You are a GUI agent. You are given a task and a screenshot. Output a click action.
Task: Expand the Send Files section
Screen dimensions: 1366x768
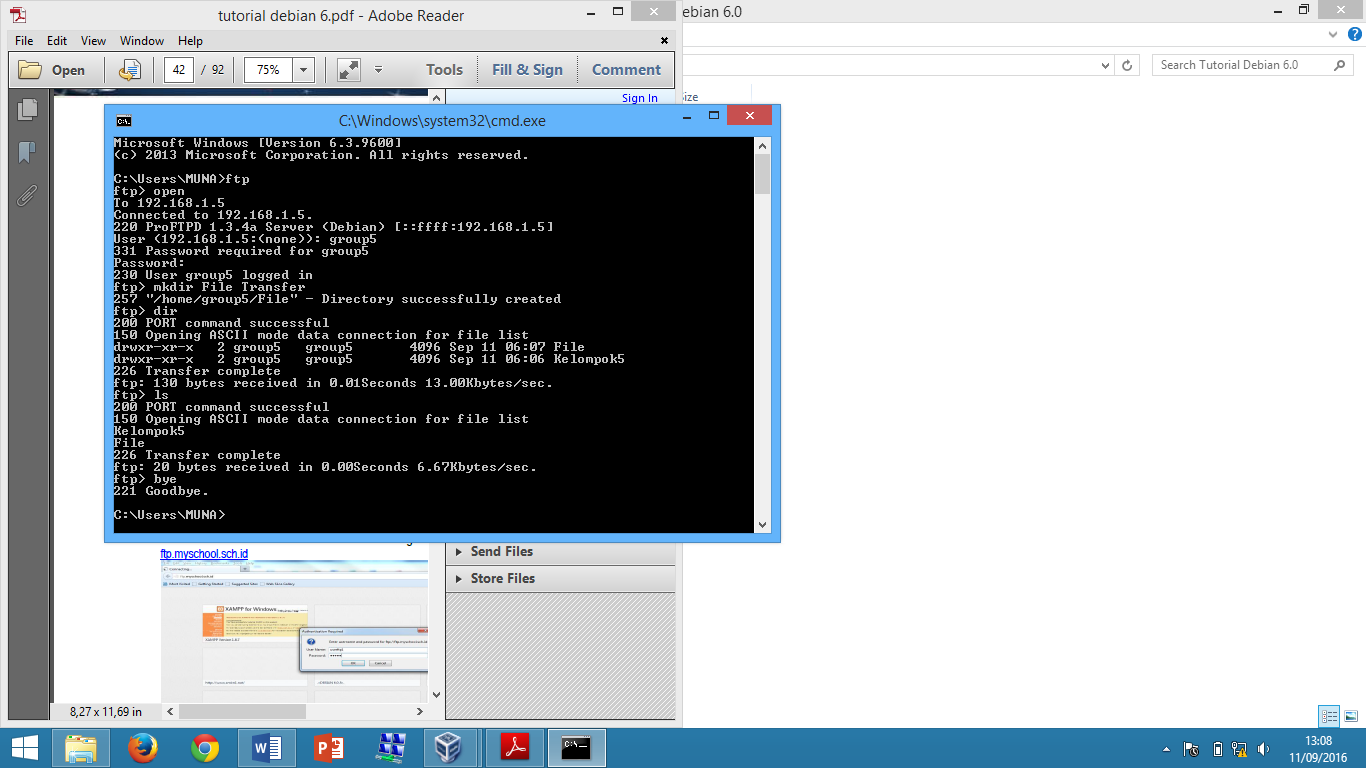pos(560,551)
